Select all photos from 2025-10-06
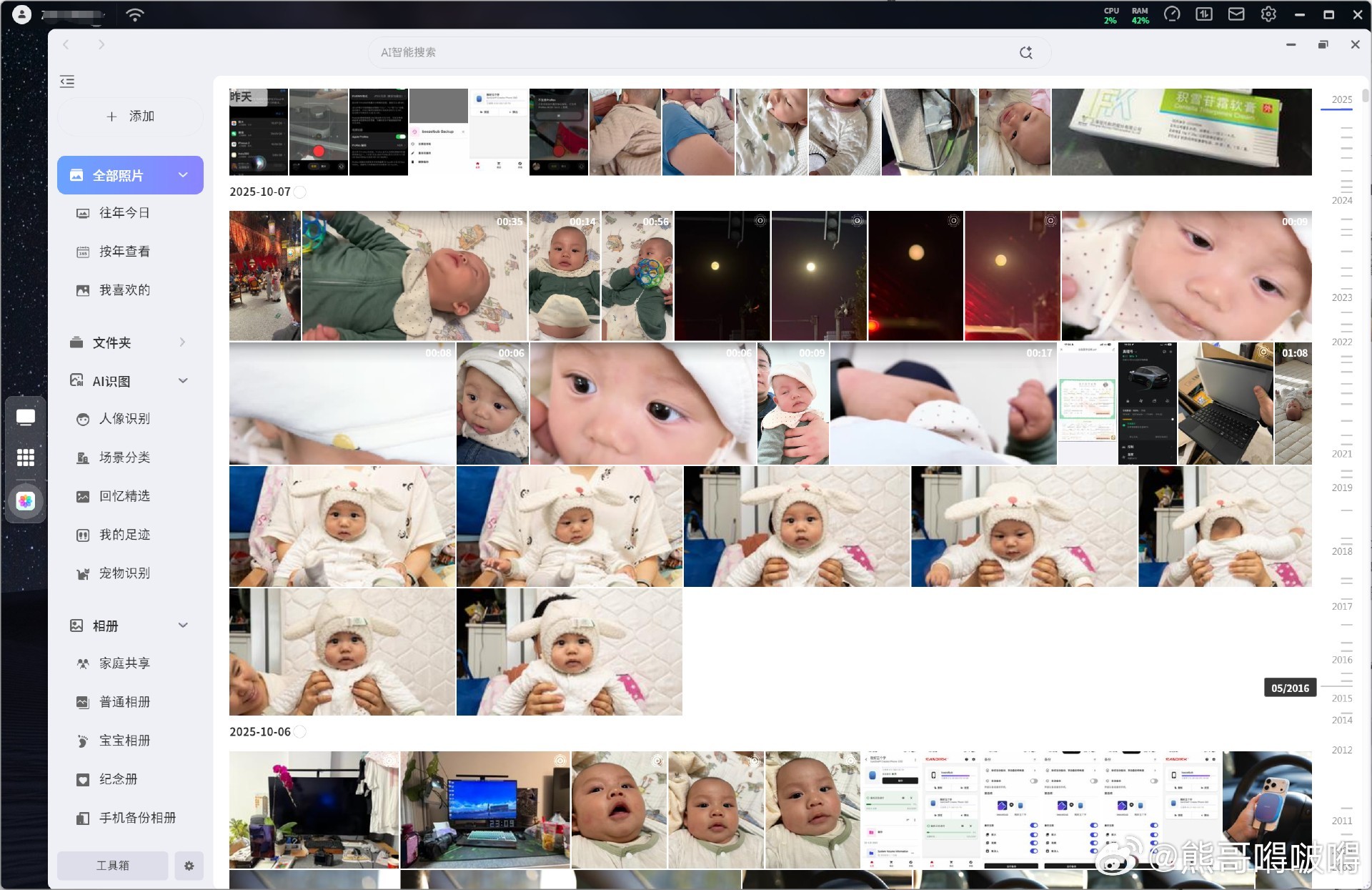 pos(300,732)
